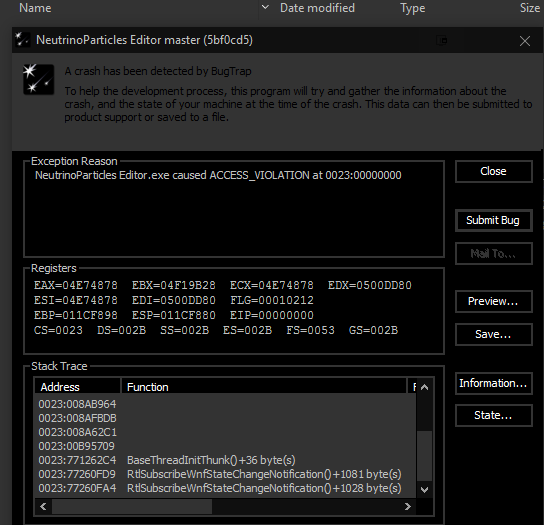Viewport: 544px width, 525px height.
Task: Click the large sparkle application icon
Action: coord(39,79)
